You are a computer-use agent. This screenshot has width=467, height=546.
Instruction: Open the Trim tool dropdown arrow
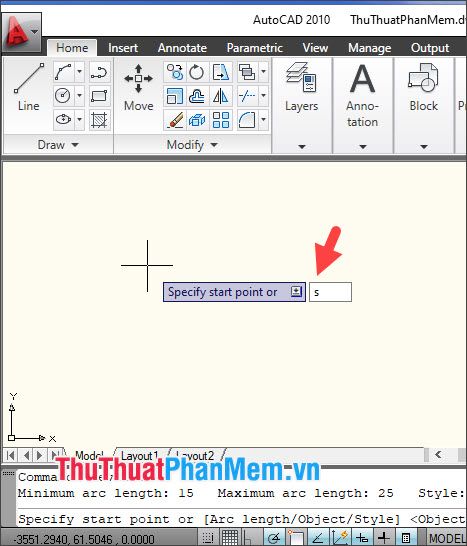click(x=264, y=96)
